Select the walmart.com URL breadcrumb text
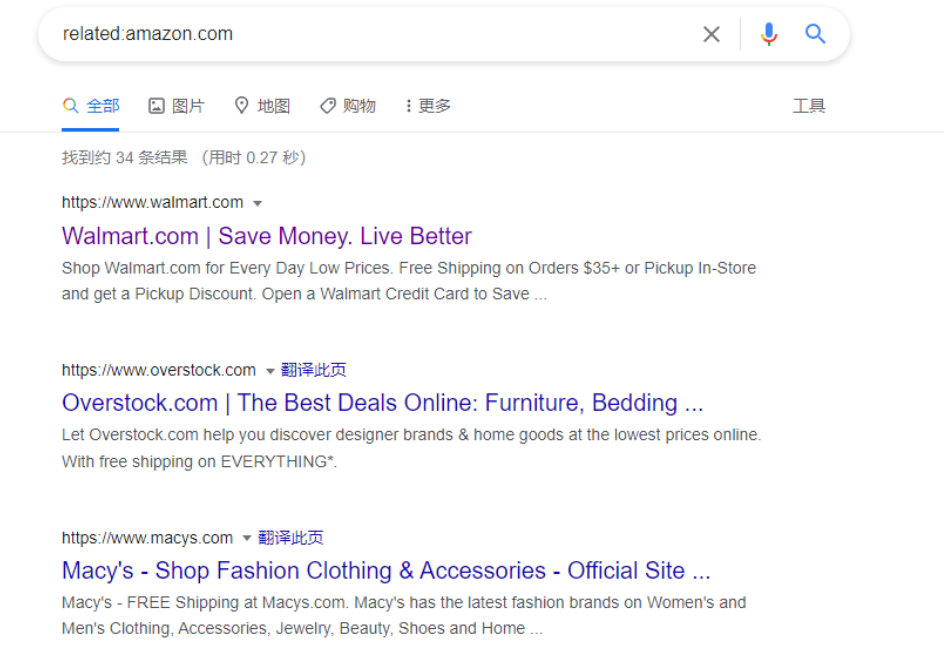 point(155,202)
